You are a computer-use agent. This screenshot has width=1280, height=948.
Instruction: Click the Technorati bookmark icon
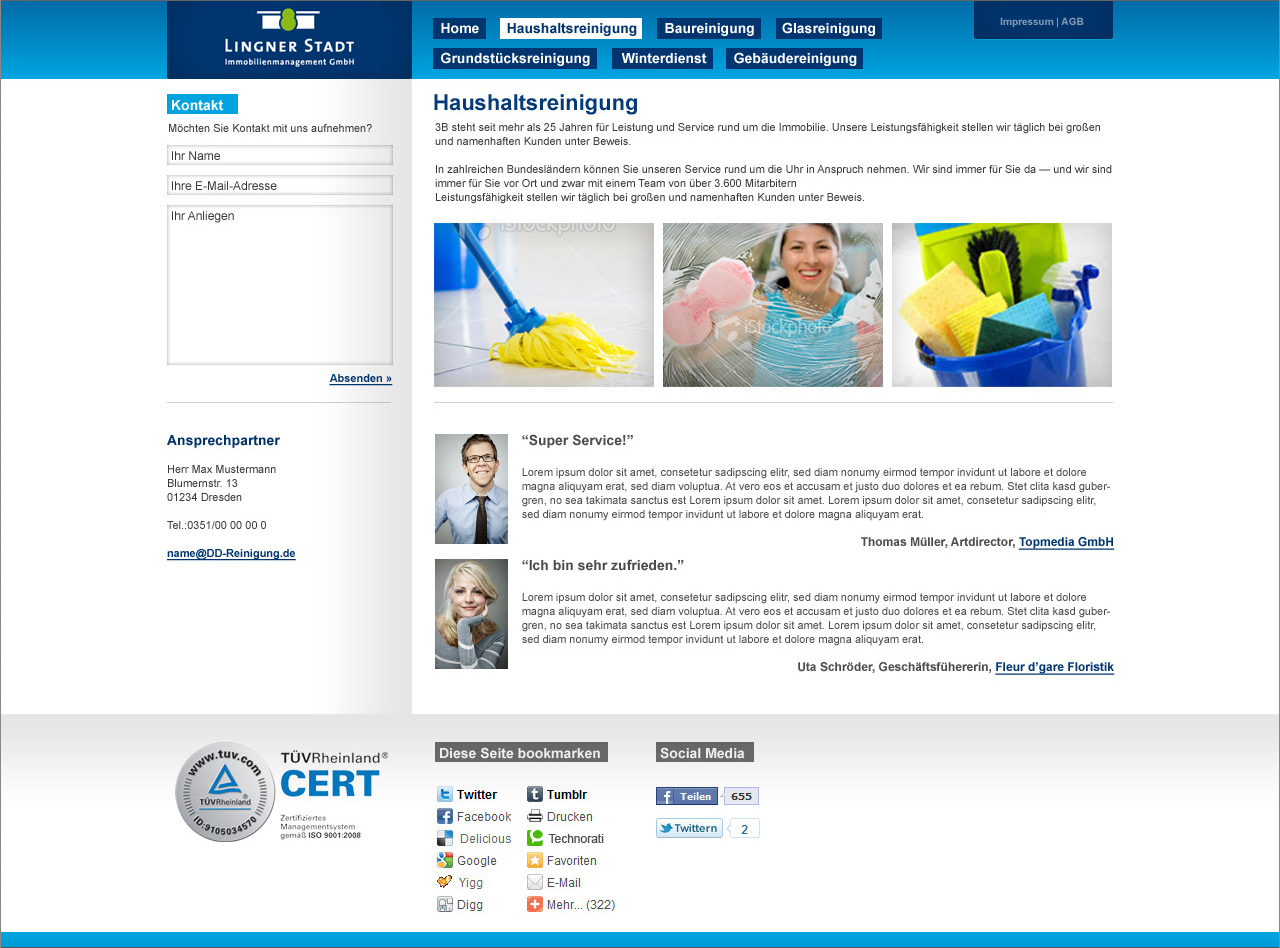pos(535,839)
